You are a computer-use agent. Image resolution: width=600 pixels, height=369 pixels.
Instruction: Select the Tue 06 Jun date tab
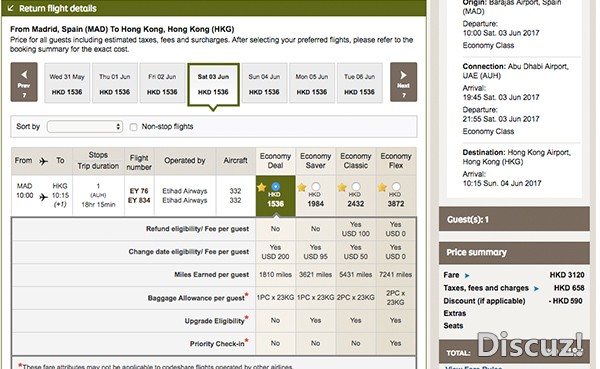coord(359,83)
